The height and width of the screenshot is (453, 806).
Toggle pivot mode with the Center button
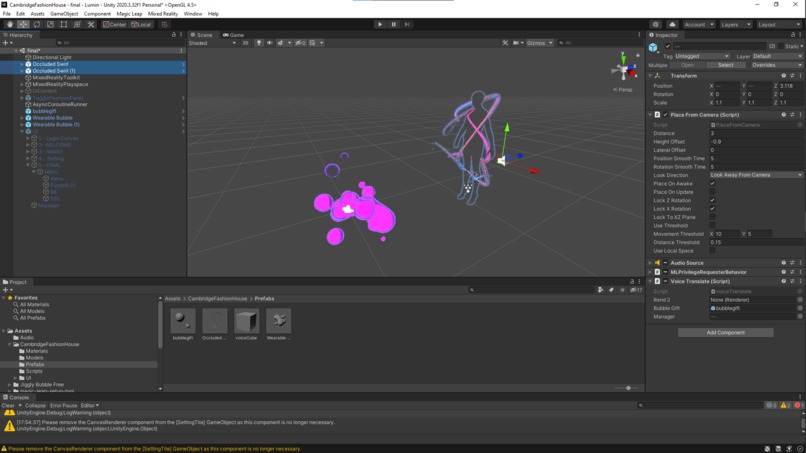pos(114,24)
